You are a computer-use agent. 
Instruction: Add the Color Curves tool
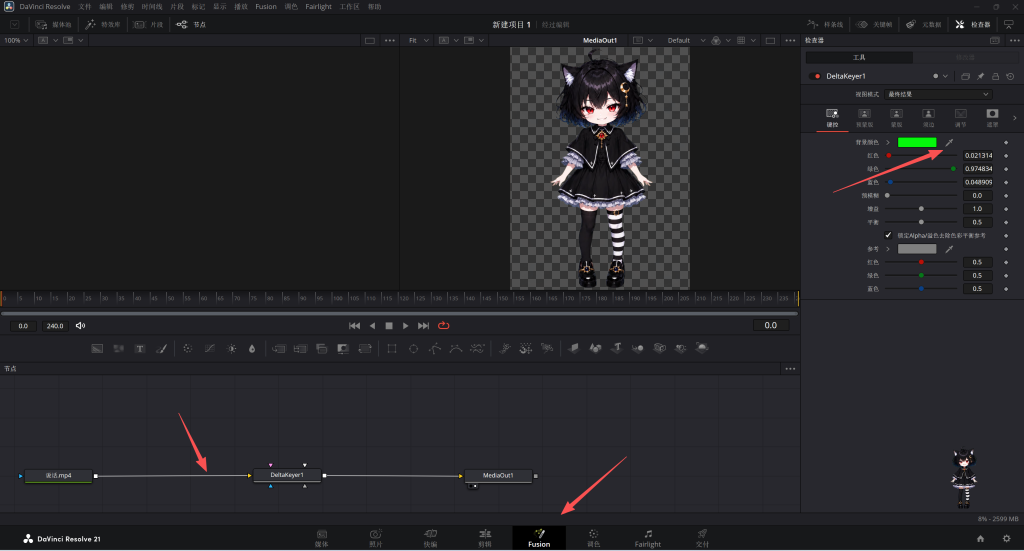point(210,349)
